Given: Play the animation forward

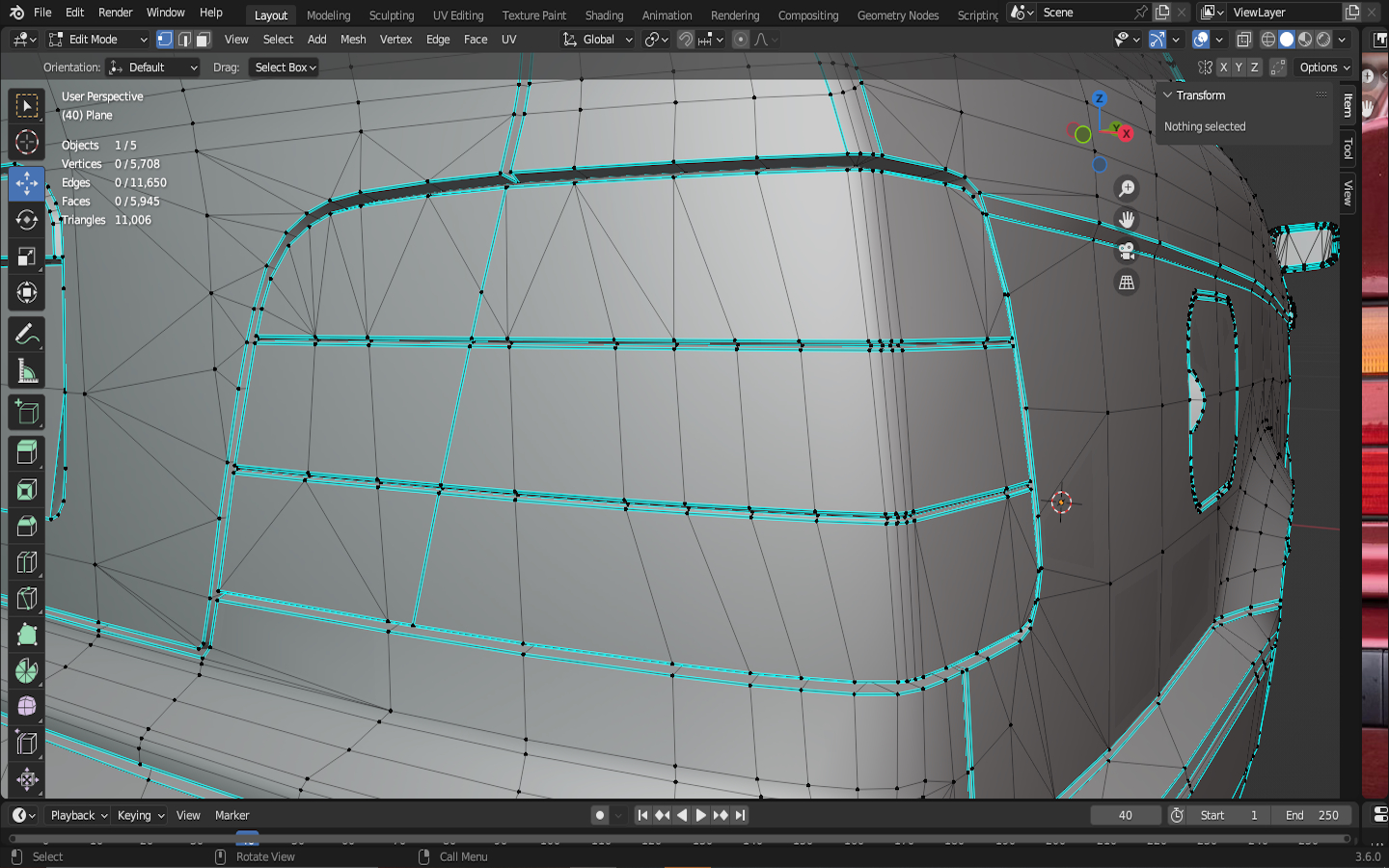Looking at the screenshot, I should pyautogui.click(x=701, y=815).
